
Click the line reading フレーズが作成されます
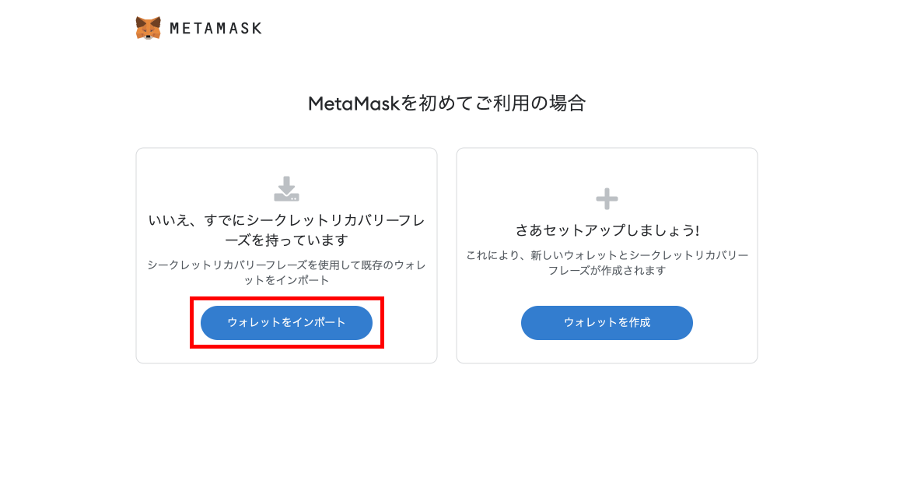tap(607, 270)
